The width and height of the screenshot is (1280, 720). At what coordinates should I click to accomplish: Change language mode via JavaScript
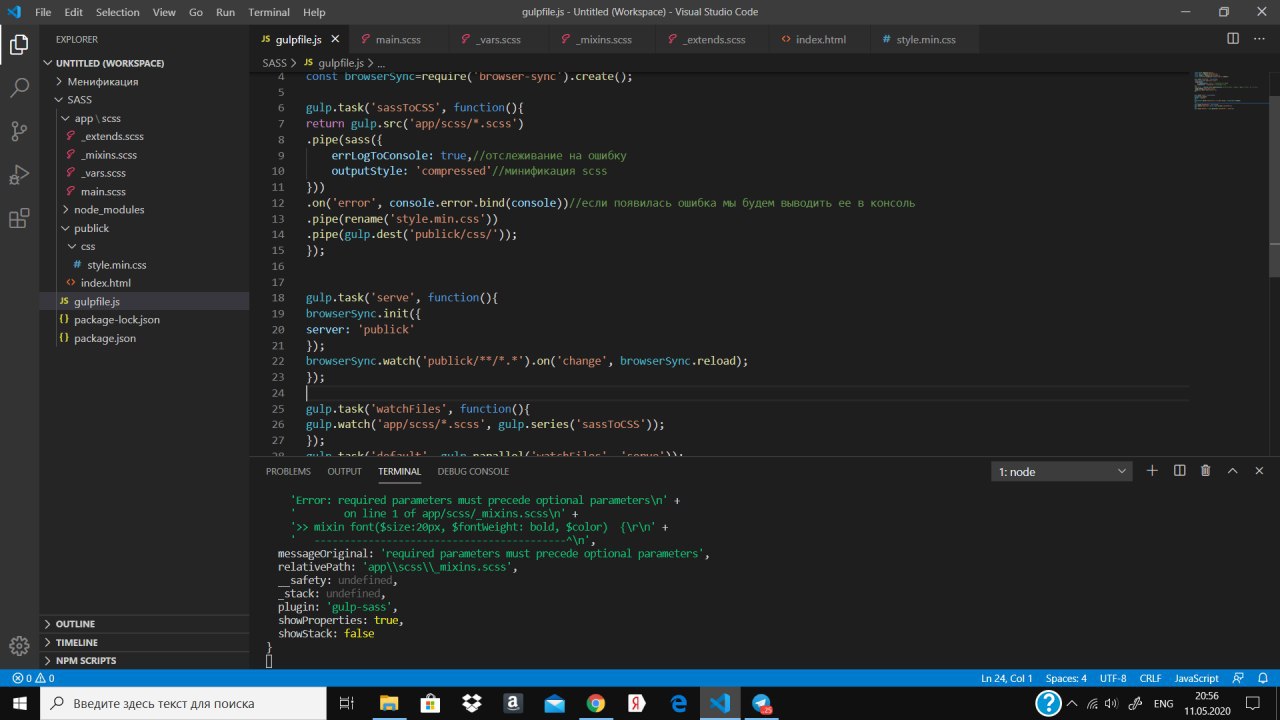[x=1196, y=678]
